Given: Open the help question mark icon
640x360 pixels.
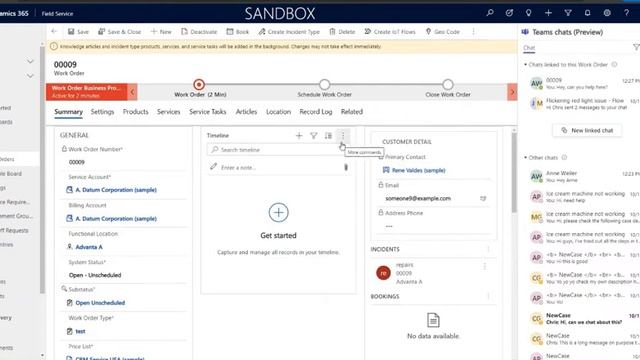Looking at the screenshot, I should tap(626, 13).
